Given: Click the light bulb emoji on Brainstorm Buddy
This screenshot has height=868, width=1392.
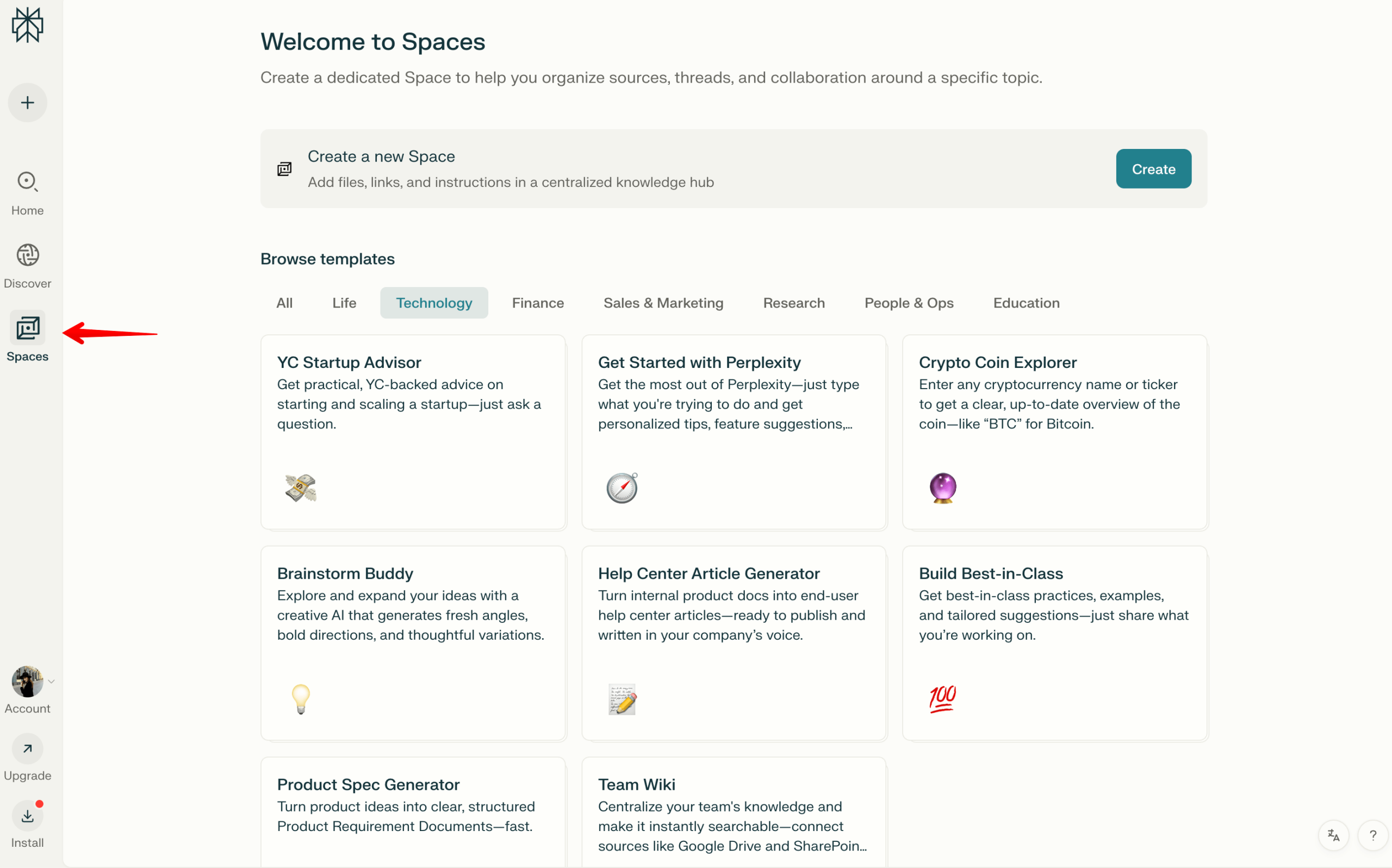Looking at the screenshot, I should click(301, 699).
